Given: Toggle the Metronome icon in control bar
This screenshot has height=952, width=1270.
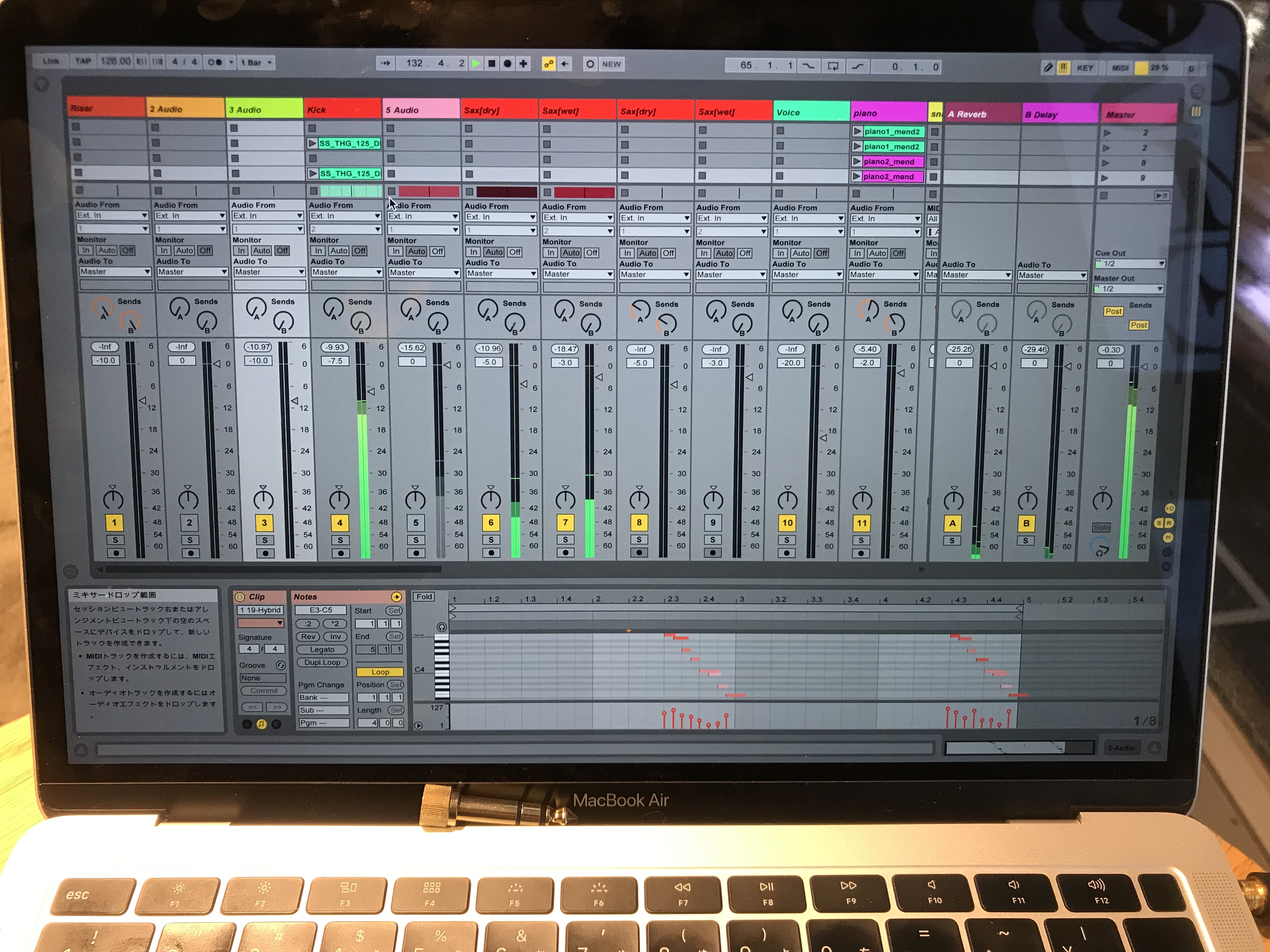Looking at the screenshot, I should click(214, 62).
